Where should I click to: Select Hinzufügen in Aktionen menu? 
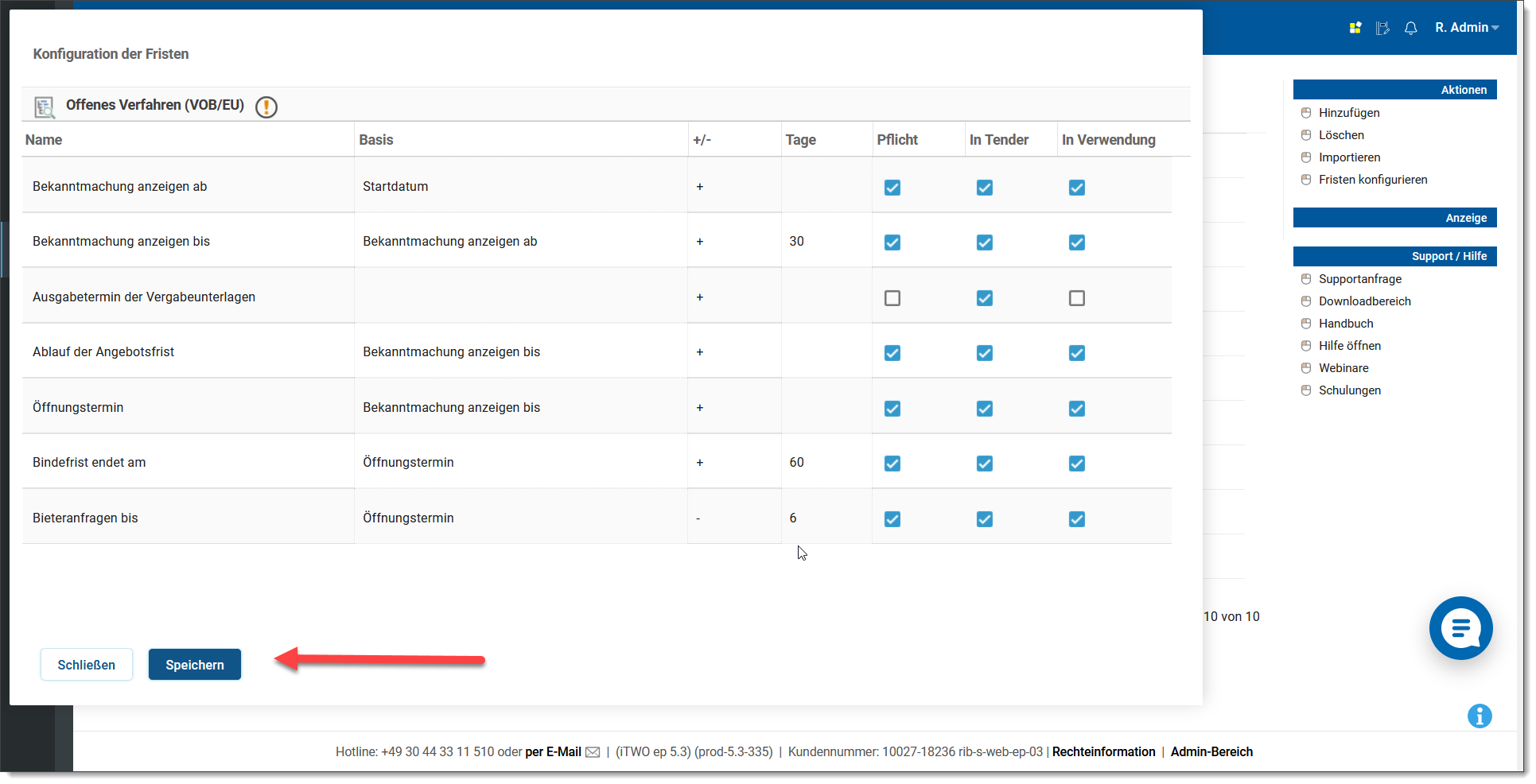tap(1349, 113)
